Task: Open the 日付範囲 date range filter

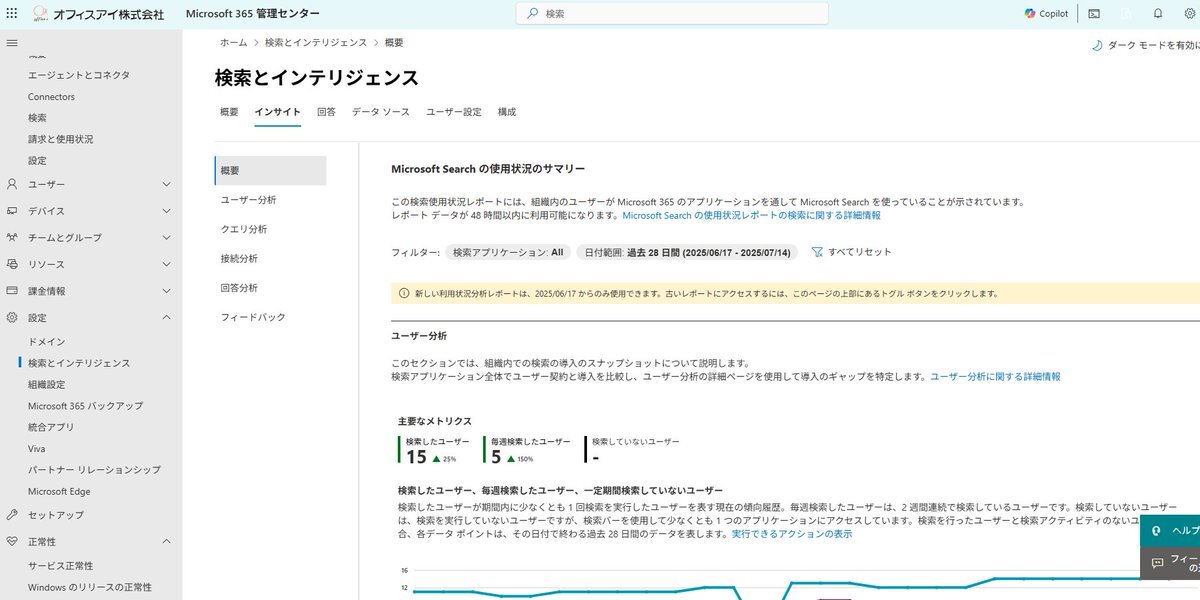Action: tap(687, 252)
